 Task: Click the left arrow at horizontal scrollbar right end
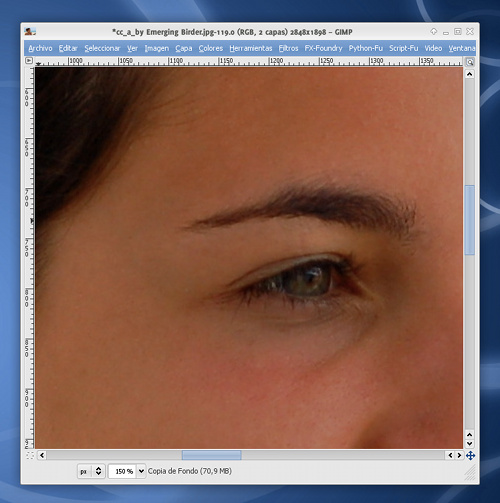tap(450, 455)
